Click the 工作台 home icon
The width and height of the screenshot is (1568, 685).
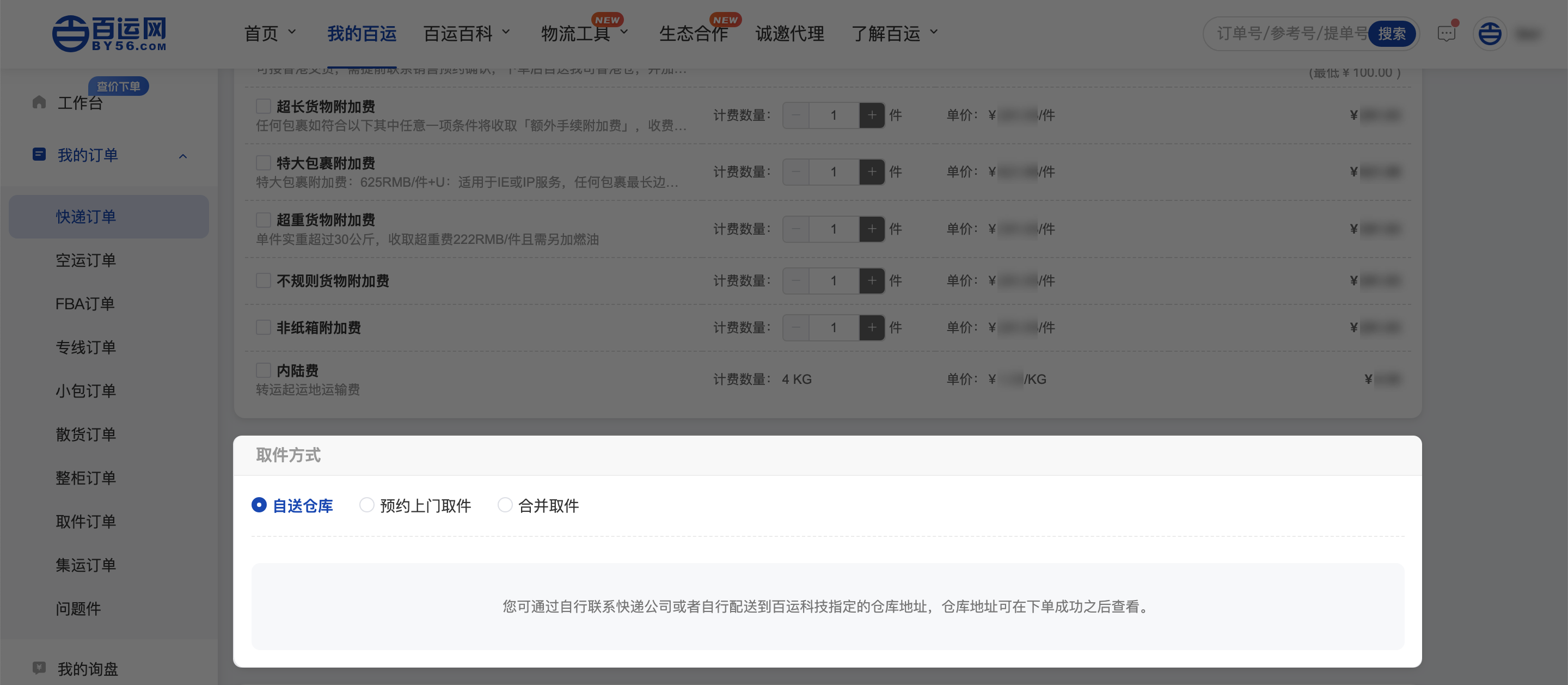(39, 102)
